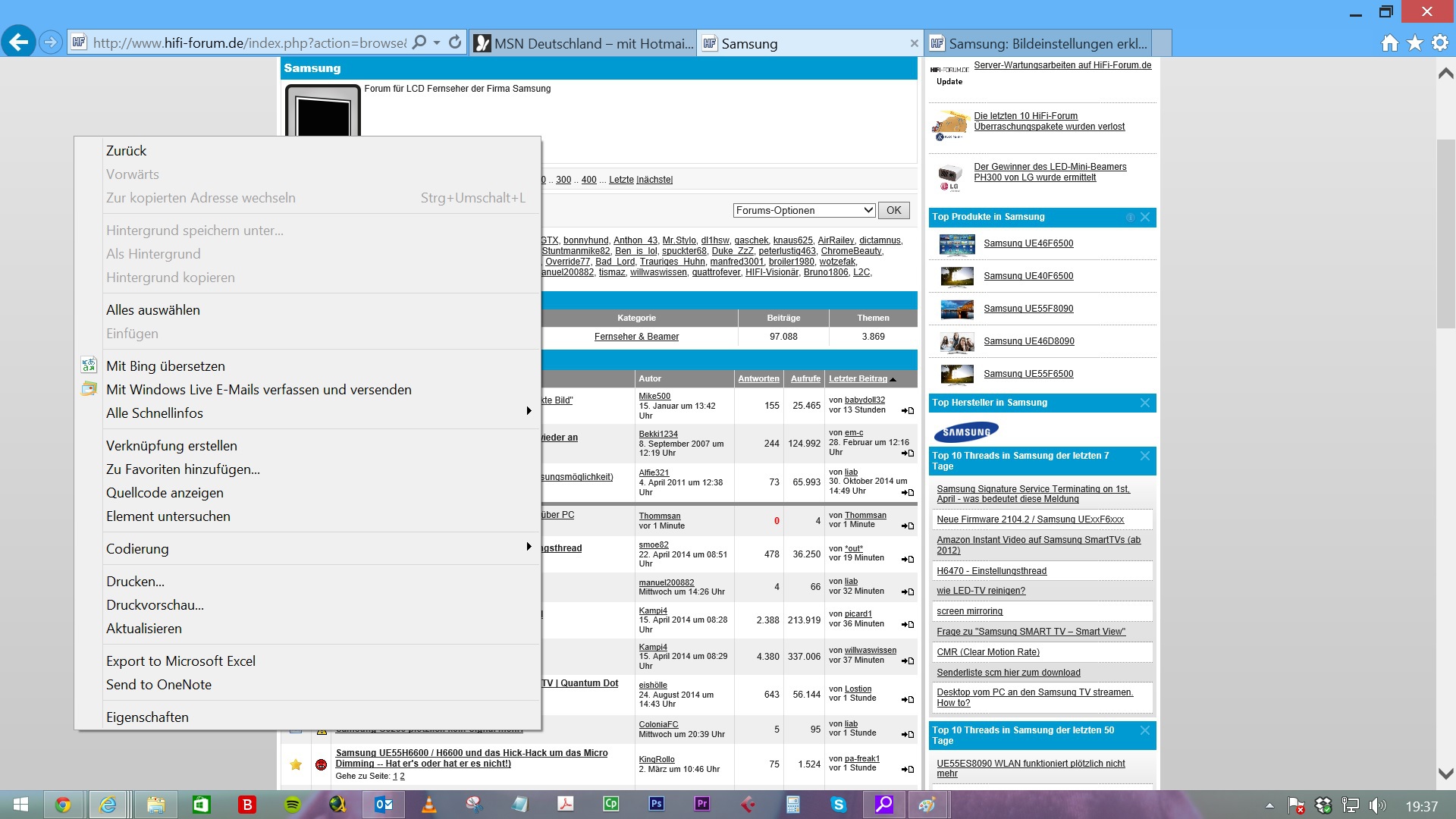Open the browser Home icon

pyautogui.click(x=1389, y=43)
